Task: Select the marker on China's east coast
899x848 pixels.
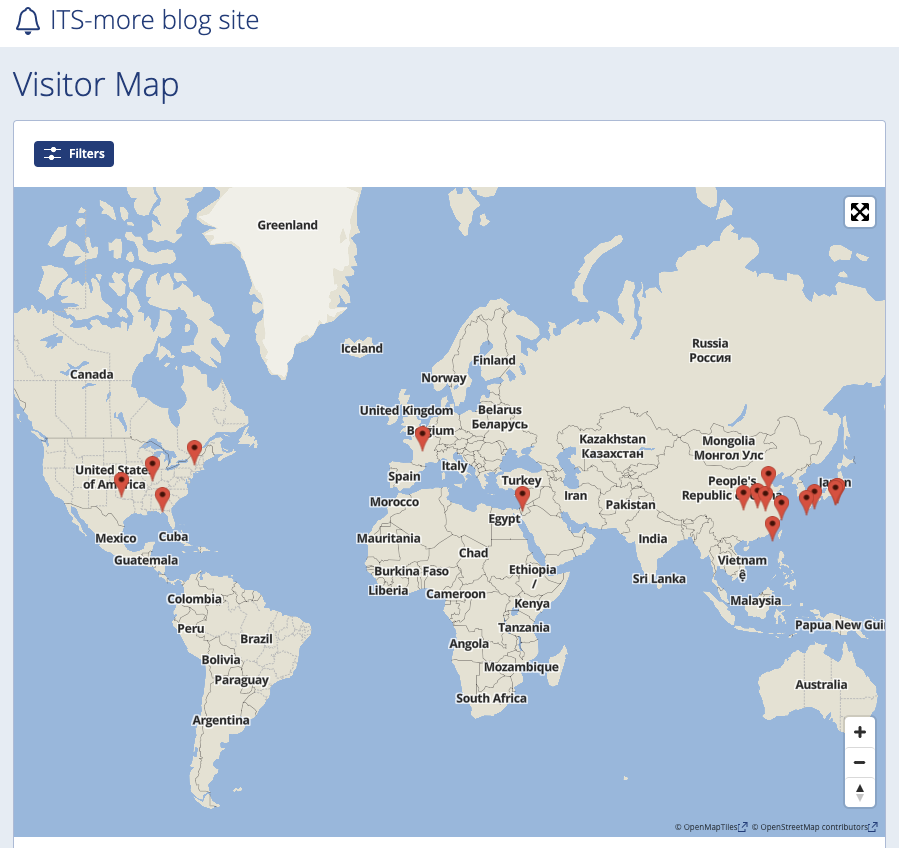Action: 781,505
